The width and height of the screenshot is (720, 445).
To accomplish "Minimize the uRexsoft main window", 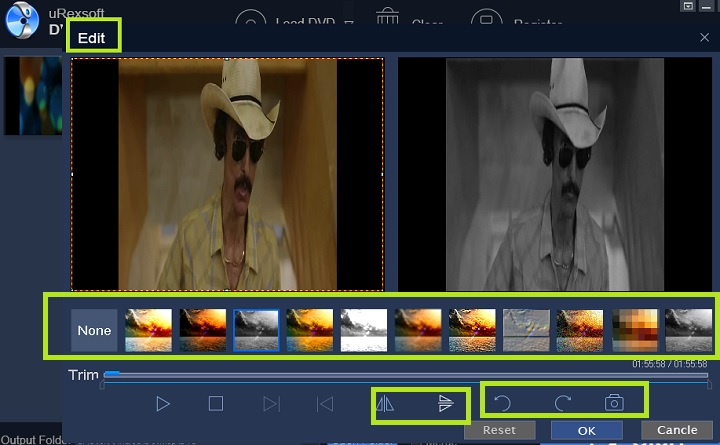I will [x=706, y=6].
